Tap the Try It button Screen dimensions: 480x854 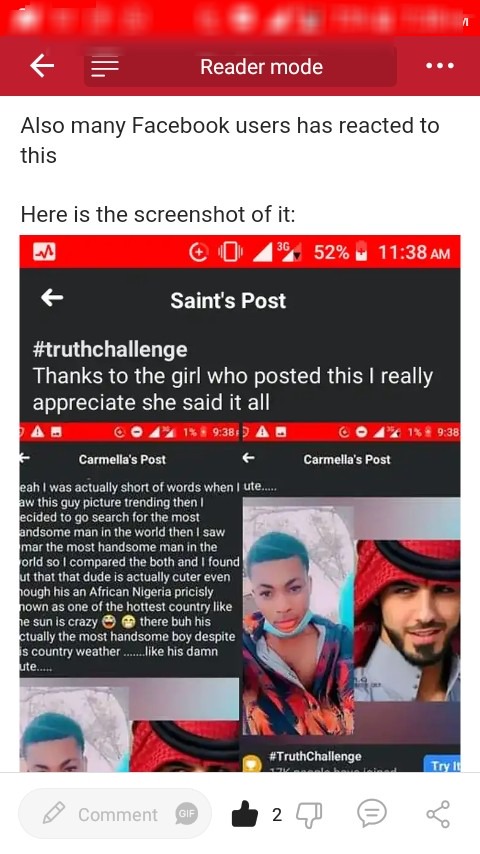click(x=442, y=764)
